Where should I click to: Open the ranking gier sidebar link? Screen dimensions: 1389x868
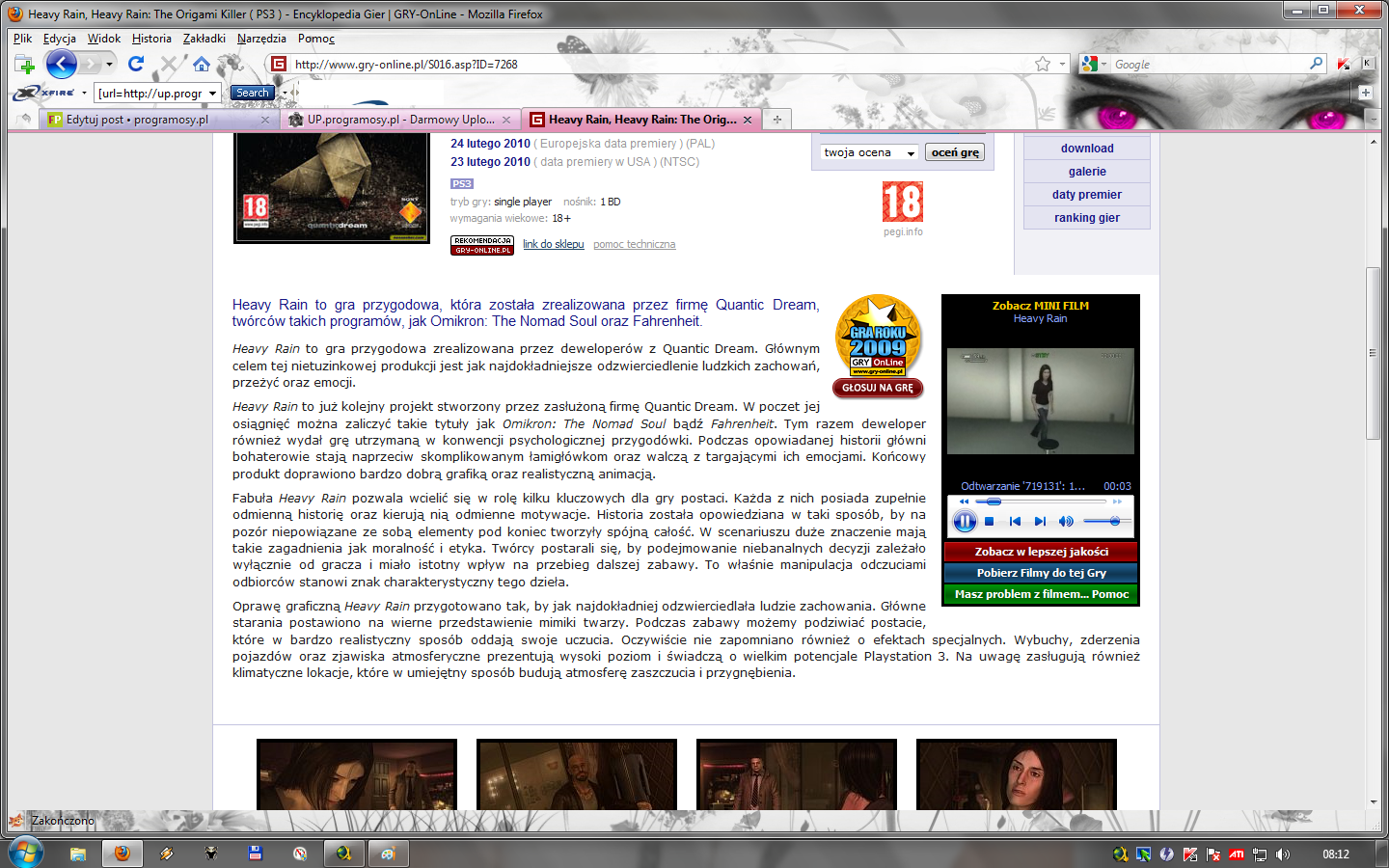point(1087,218)
